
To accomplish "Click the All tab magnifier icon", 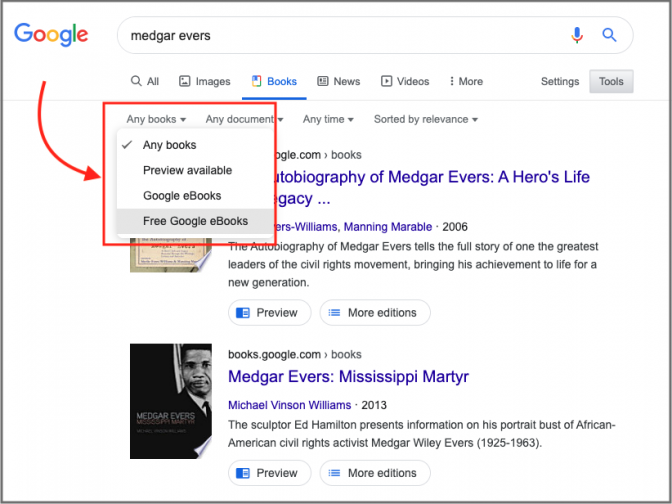I will pos(136,81).
